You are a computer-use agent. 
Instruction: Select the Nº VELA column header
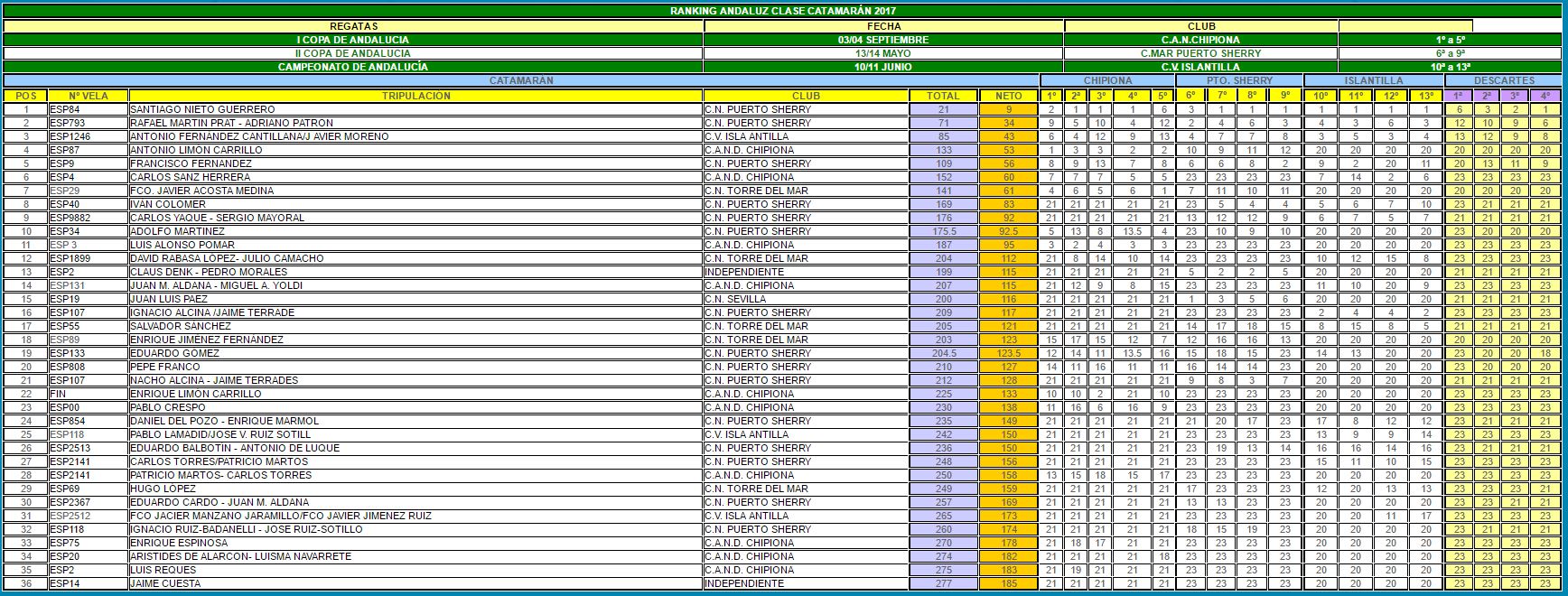[x=89, y=96]
